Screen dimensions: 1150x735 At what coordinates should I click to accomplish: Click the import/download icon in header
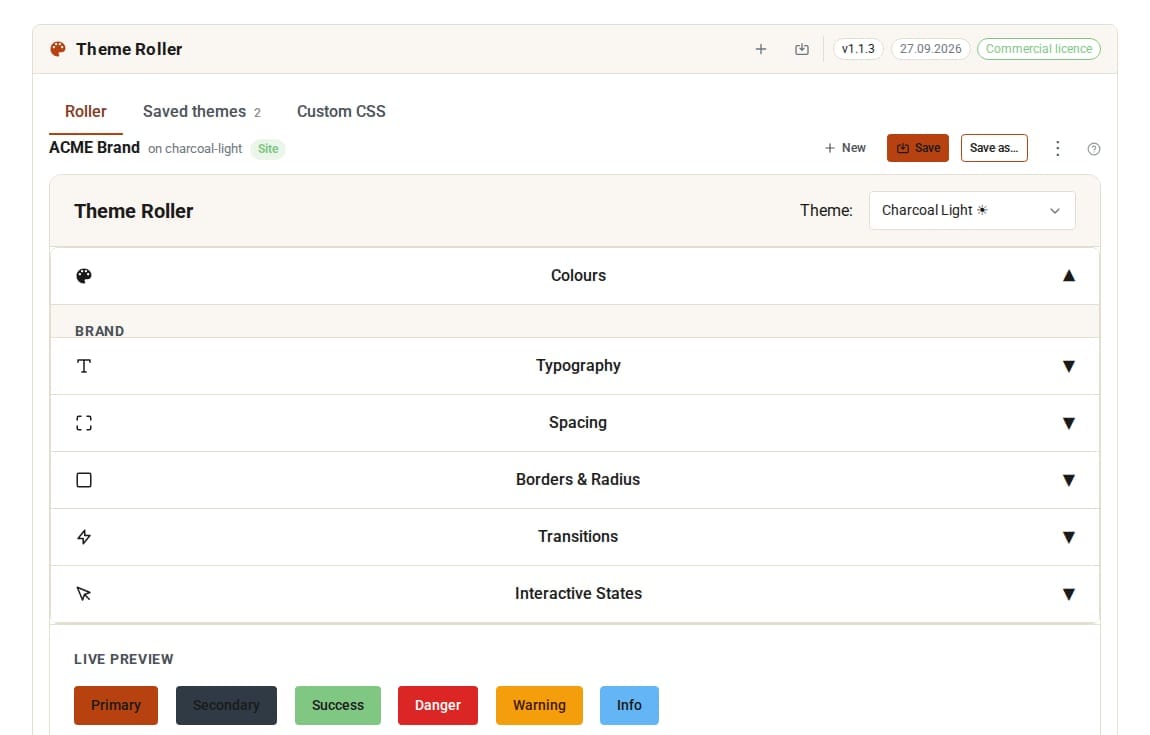tap(802, 49)
